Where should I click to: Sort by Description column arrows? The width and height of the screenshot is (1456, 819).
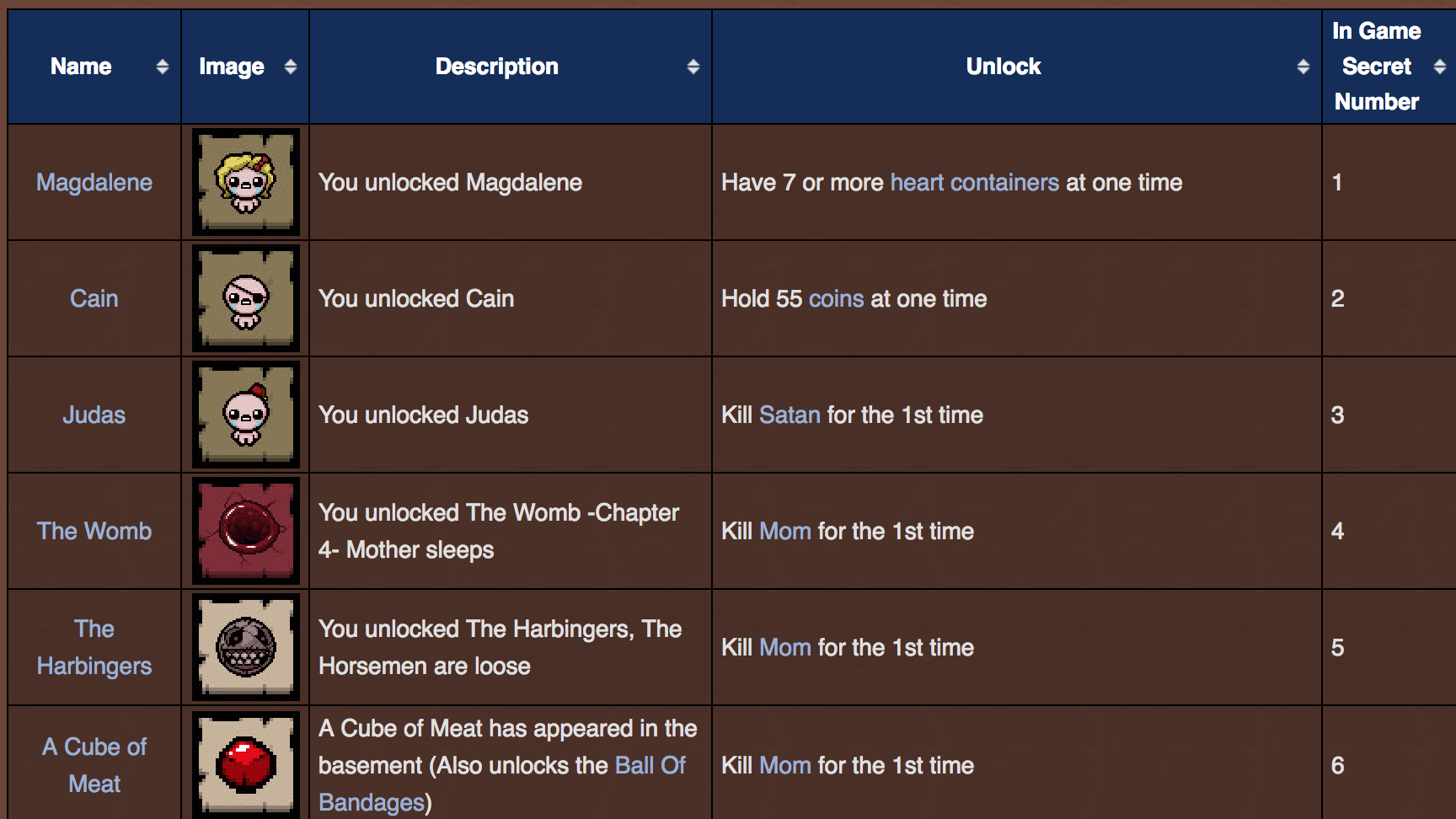coord(693,67)
